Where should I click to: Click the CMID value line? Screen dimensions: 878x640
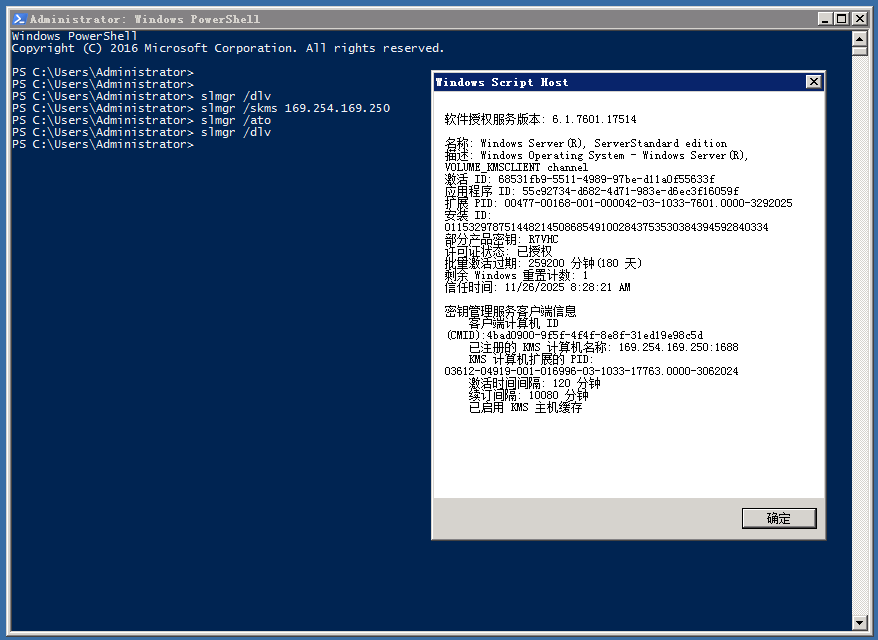click(575, 335)
